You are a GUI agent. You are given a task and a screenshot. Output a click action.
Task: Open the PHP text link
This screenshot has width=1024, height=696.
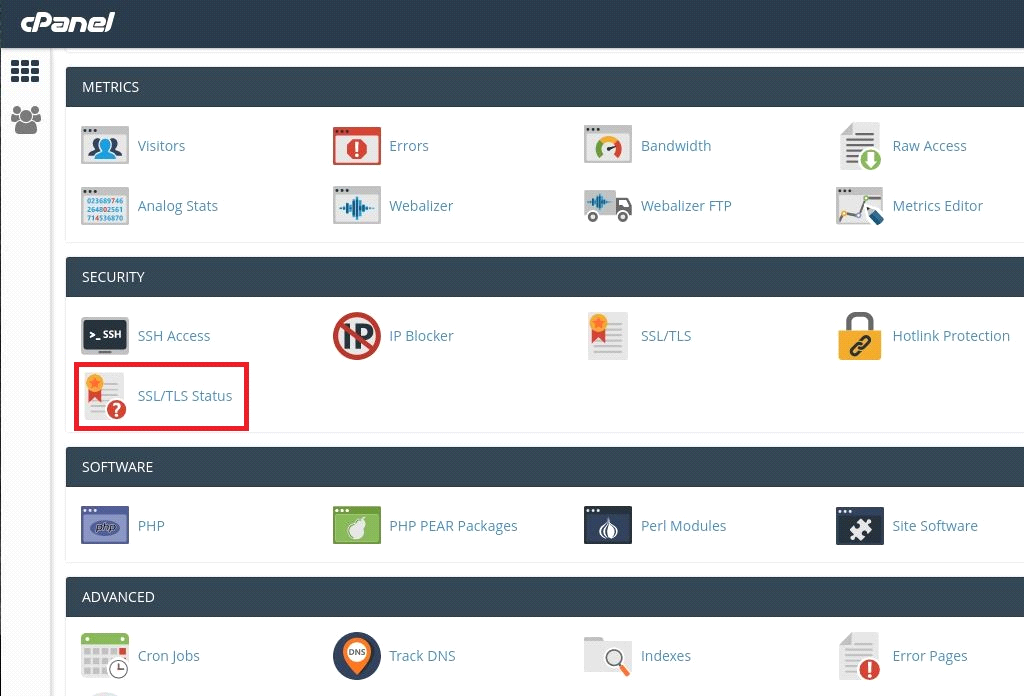[151, 526]
